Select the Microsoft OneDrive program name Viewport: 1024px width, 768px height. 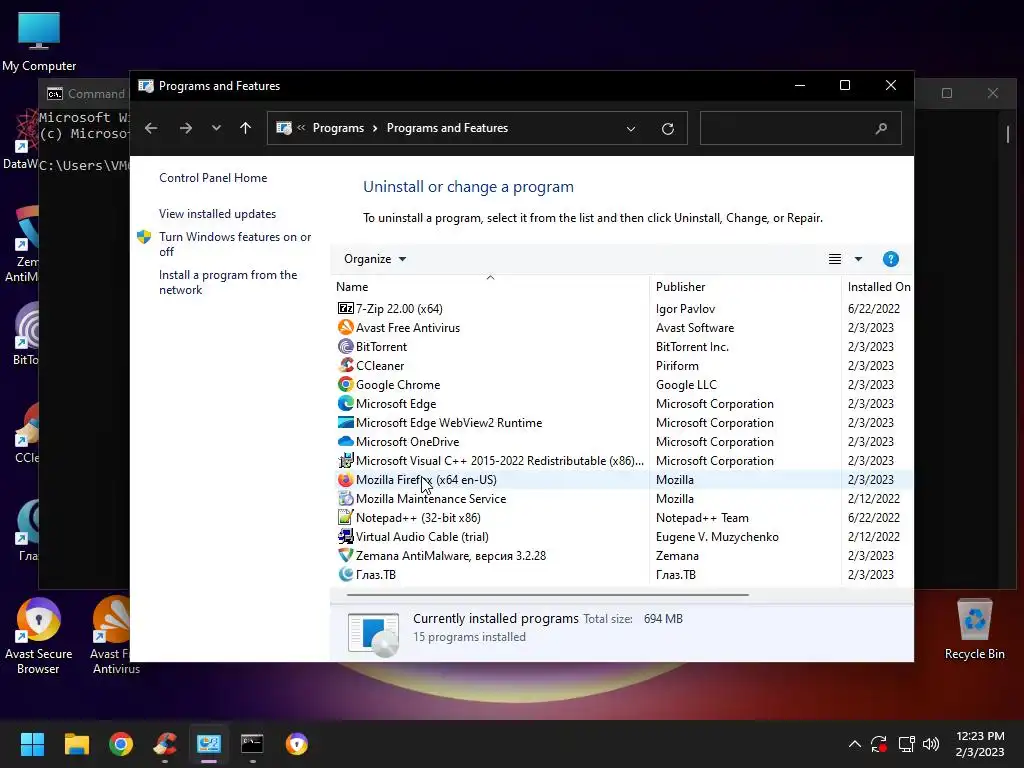click(x=408, y=441)
